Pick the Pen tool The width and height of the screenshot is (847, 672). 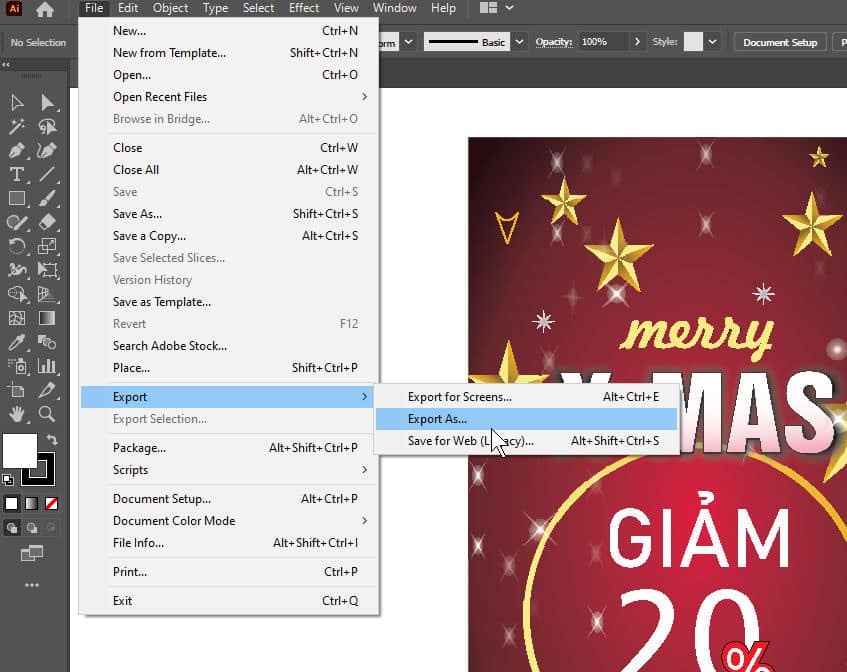(17, 150)
